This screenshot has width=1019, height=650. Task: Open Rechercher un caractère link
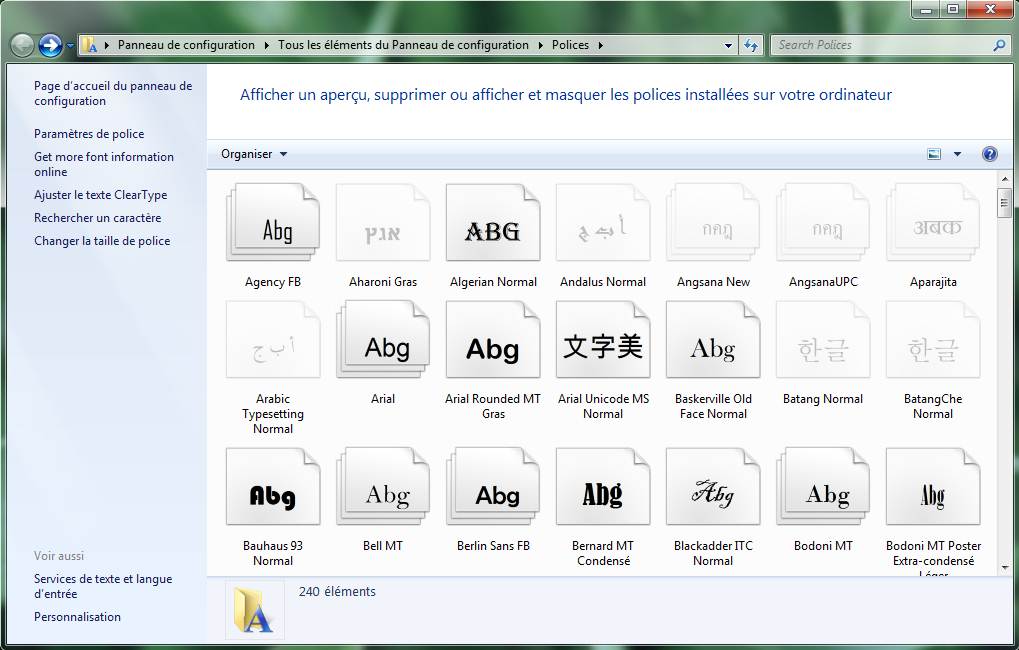pos(97,218)
